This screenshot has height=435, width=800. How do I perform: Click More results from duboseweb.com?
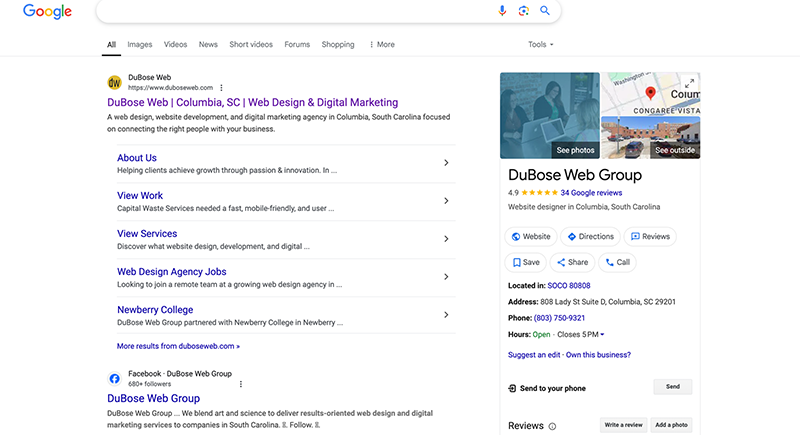click(178, 346)
